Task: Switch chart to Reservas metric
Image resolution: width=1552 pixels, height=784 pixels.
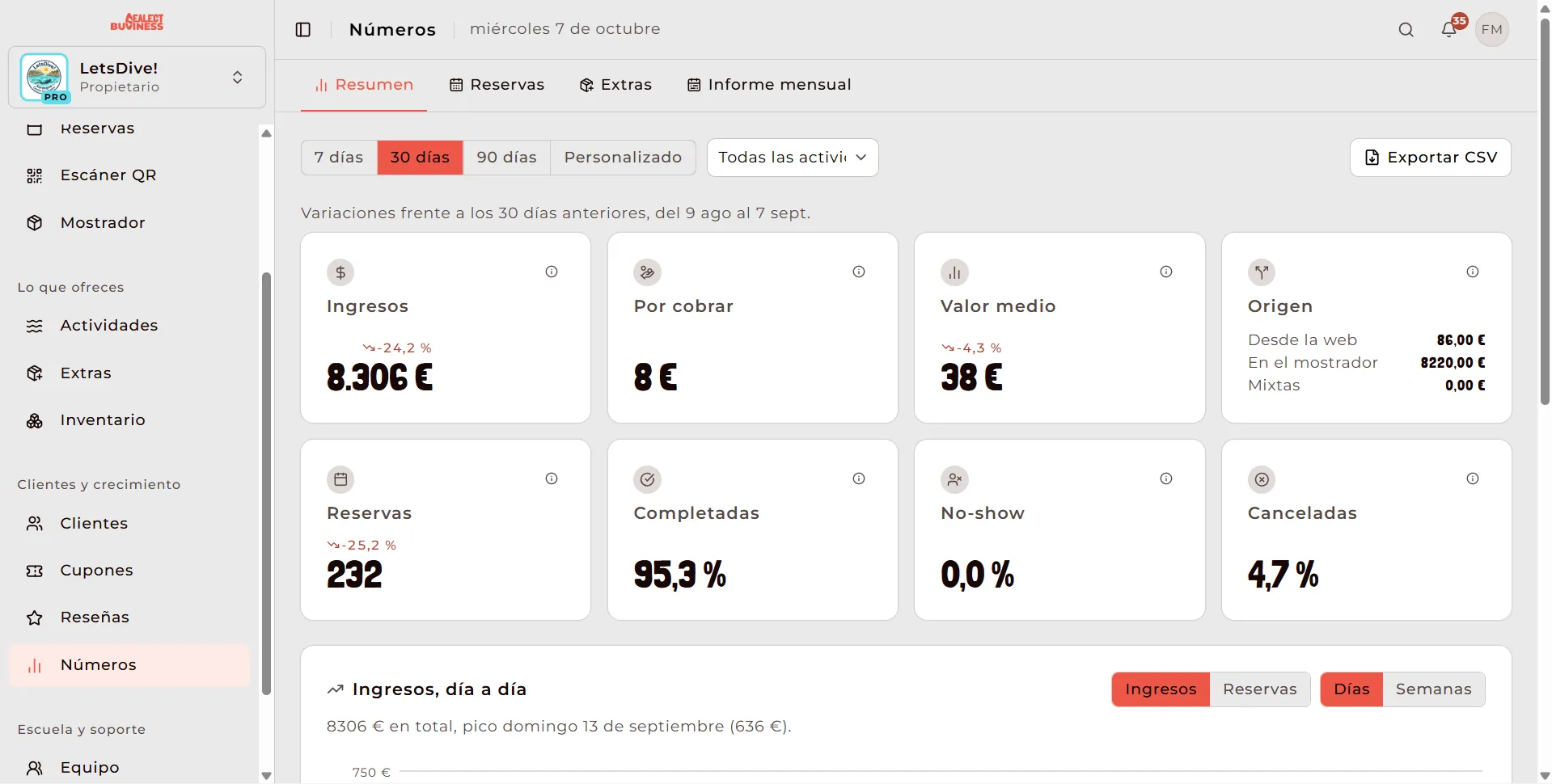Action: 1260,689
